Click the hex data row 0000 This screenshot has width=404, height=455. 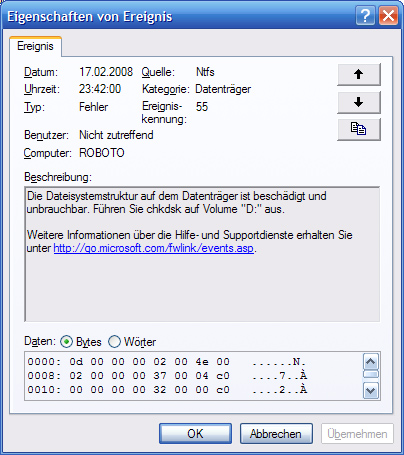[x=167, y=362]
